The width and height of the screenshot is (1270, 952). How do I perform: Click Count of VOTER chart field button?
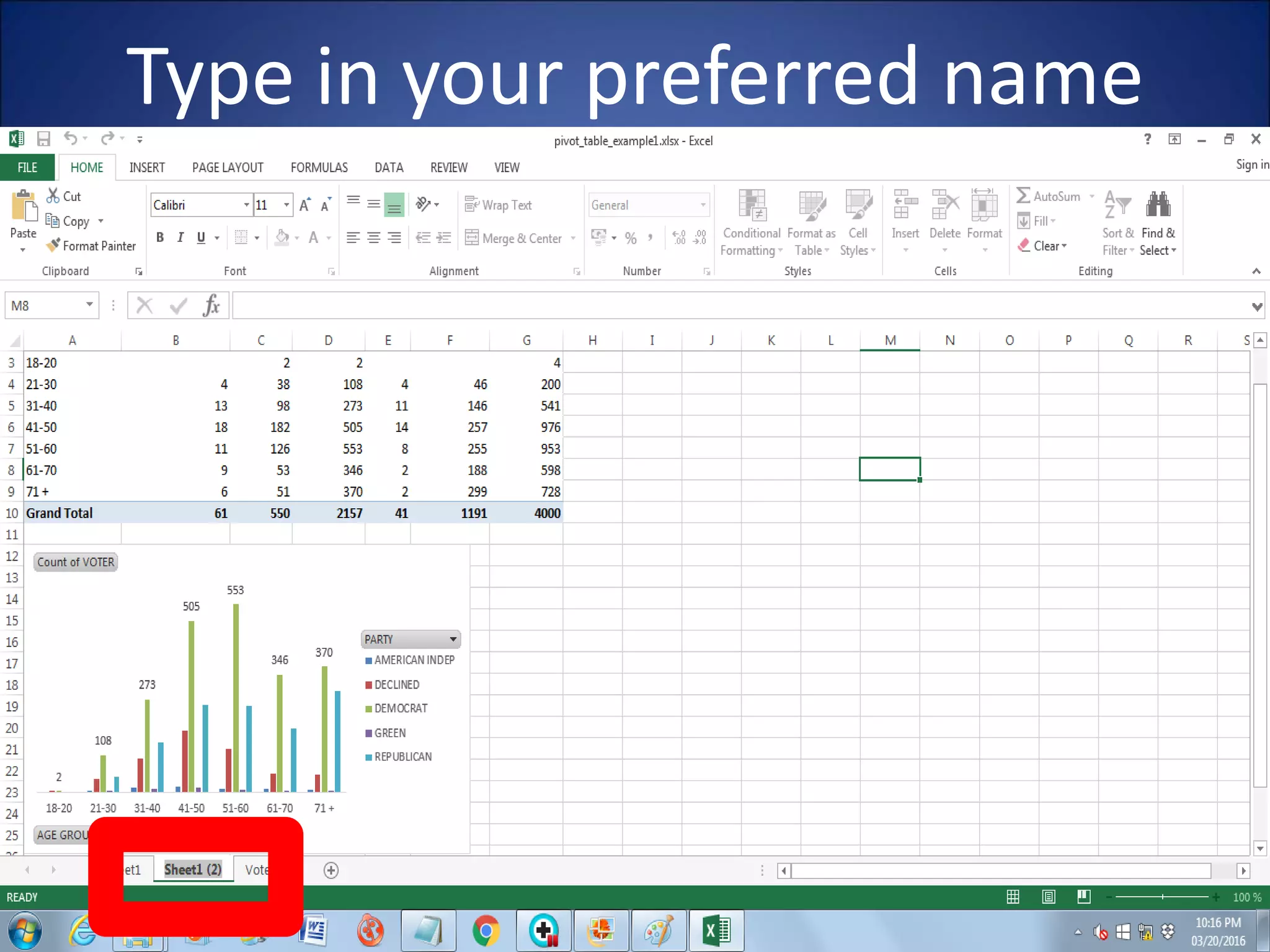click(x=76, y=562)
